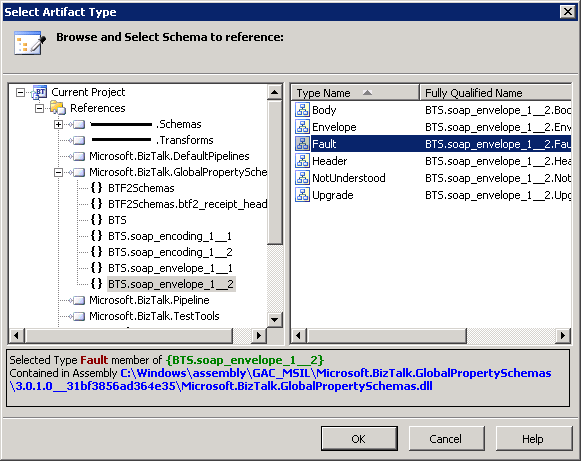Select Microsoft.BizTalk.TestTools in the tree
Screen dimensions: 581x461
(154, 316)
